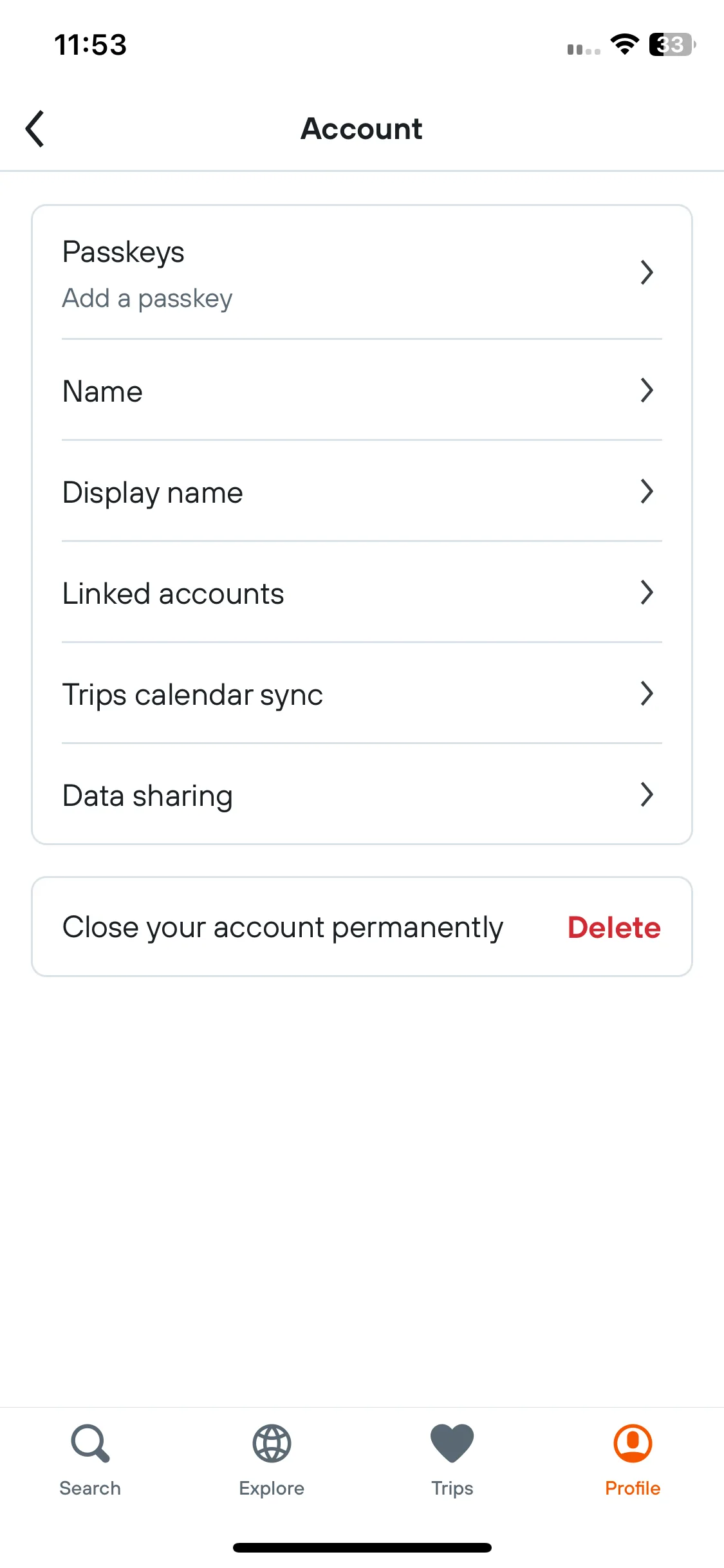
Task: Expand Data sharing row chevron
Action: pos(647,794)
